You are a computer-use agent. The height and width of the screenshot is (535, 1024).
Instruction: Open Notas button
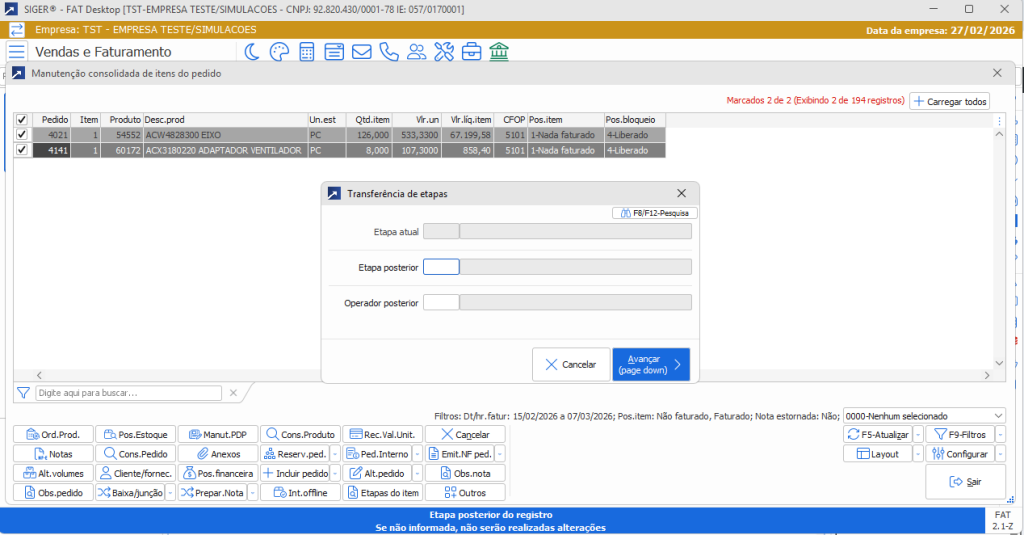click(x=54, y=454)
